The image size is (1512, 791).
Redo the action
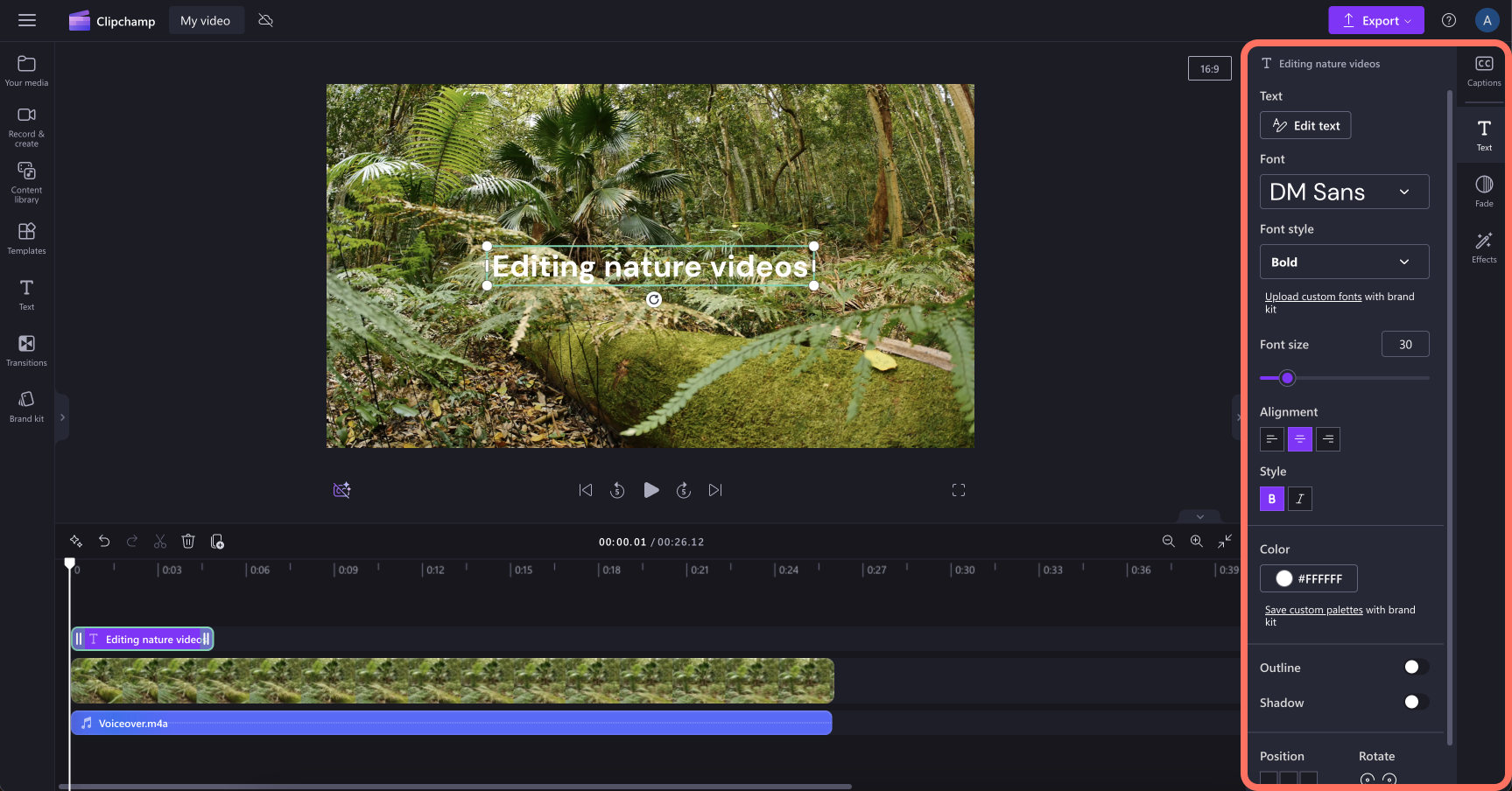(x=132, y=542)
